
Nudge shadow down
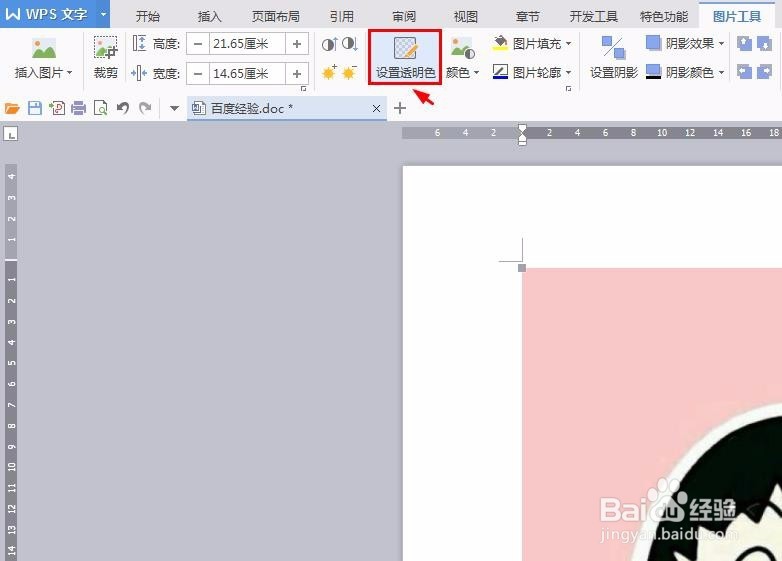[x=764, y=44]
